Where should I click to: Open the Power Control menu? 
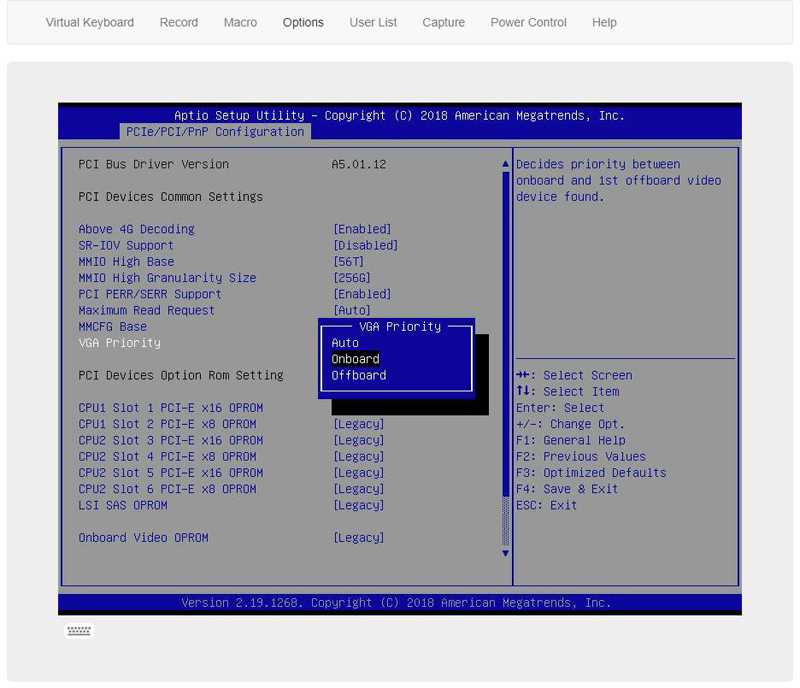point(528,22)
